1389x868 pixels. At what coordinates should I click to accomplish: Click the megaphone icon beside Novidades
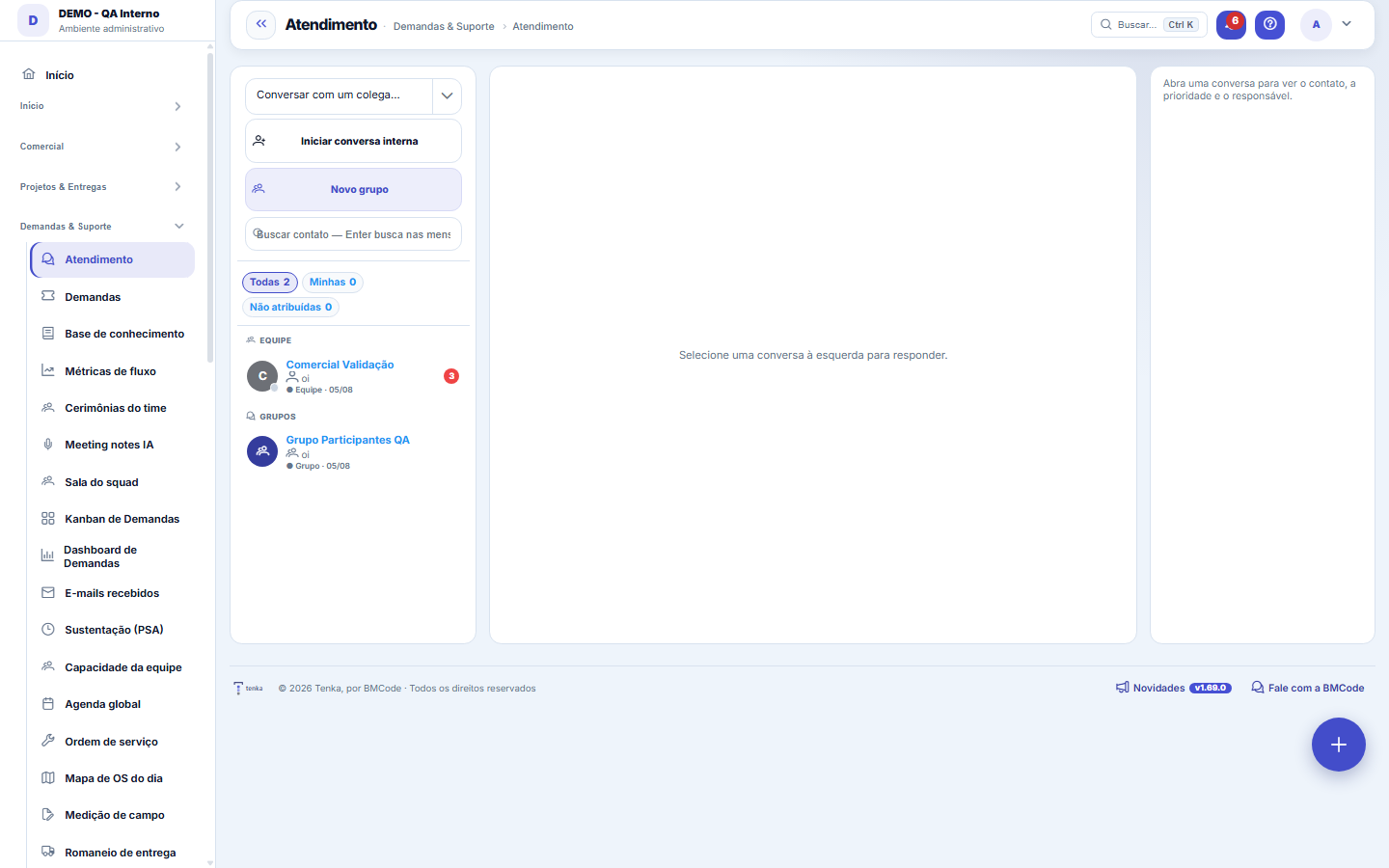(x=1123, y=688)
